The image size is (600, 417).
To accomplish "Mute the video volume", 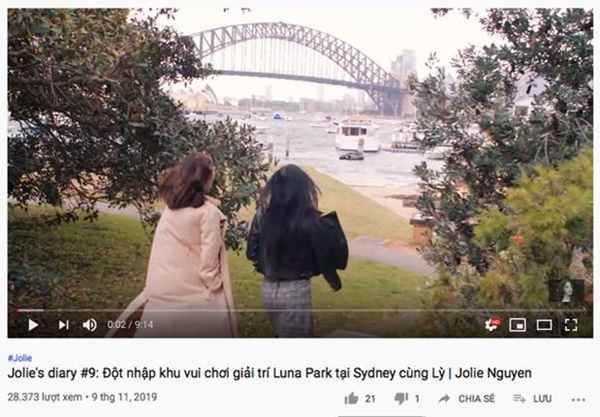I will coord(90,325).
